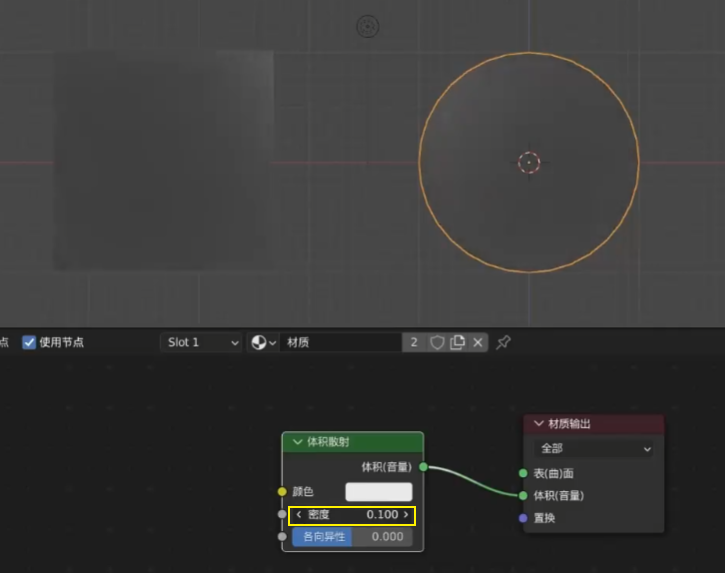This screenshot has width=725, height=573.
Task: Collapse the 材质输出 node
Action: click(538, 423)
